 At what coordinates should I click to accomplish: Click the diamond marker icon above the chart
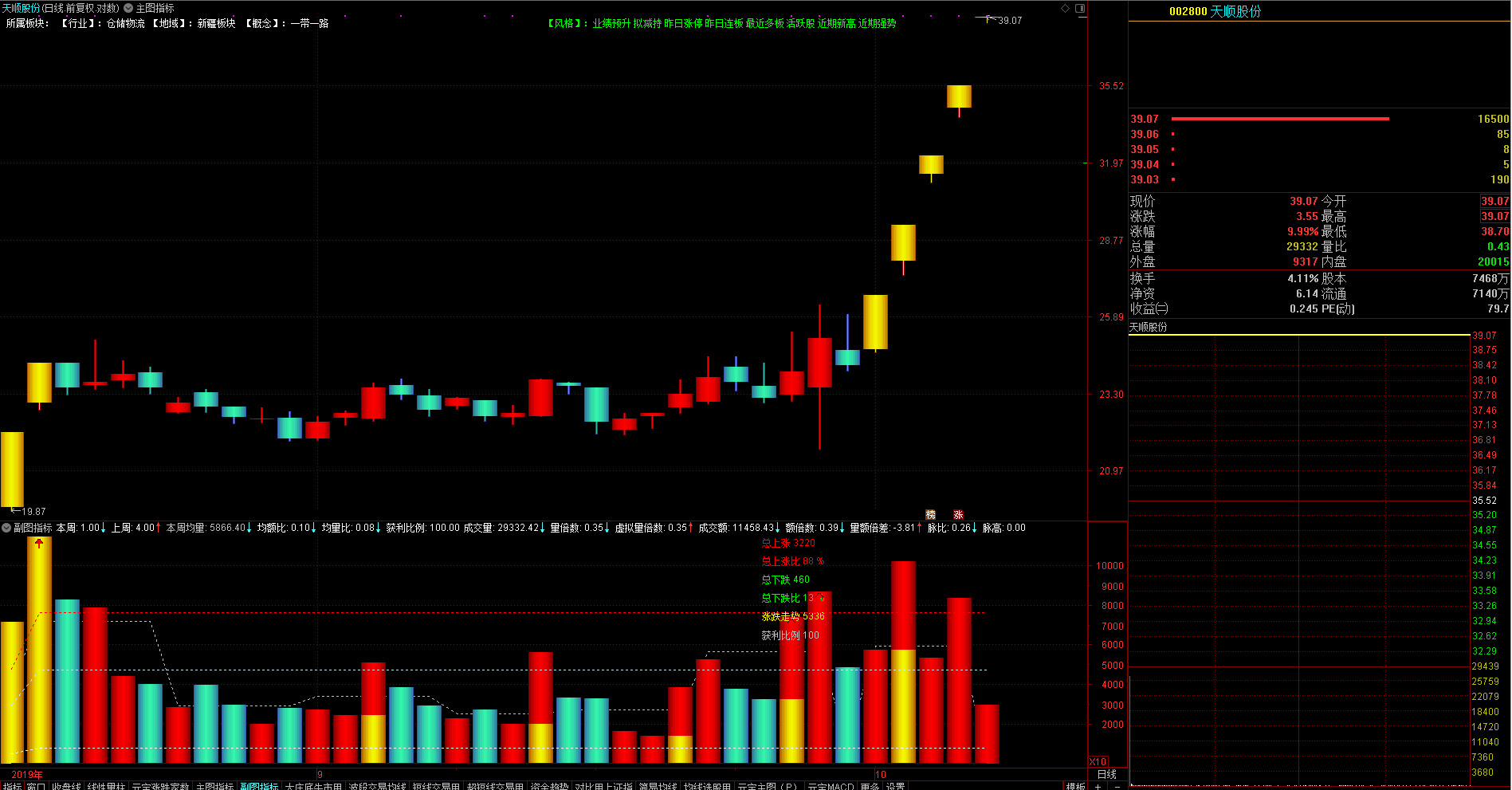click(x=1065, y=8)
